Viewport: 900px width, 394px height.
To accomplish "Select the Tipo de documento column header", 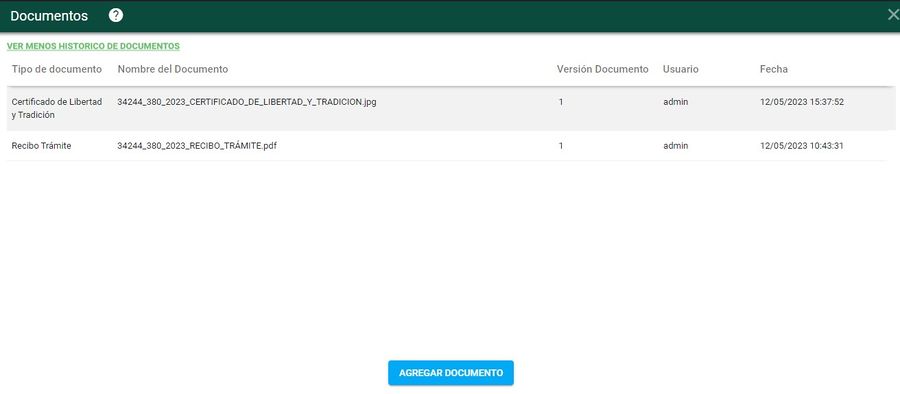I will tap(57, 69).
